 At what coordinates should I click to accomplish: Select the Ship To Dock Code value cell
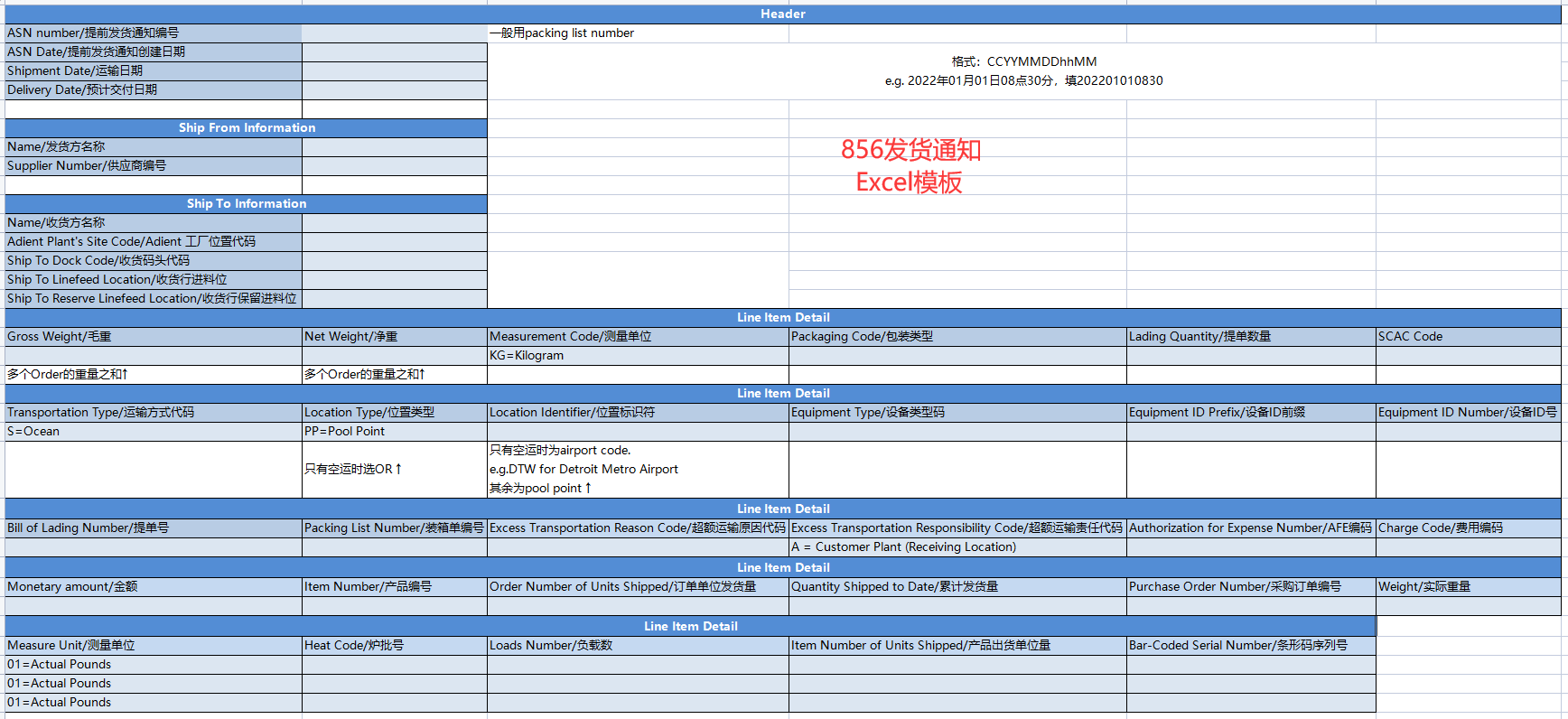(394, 260)
